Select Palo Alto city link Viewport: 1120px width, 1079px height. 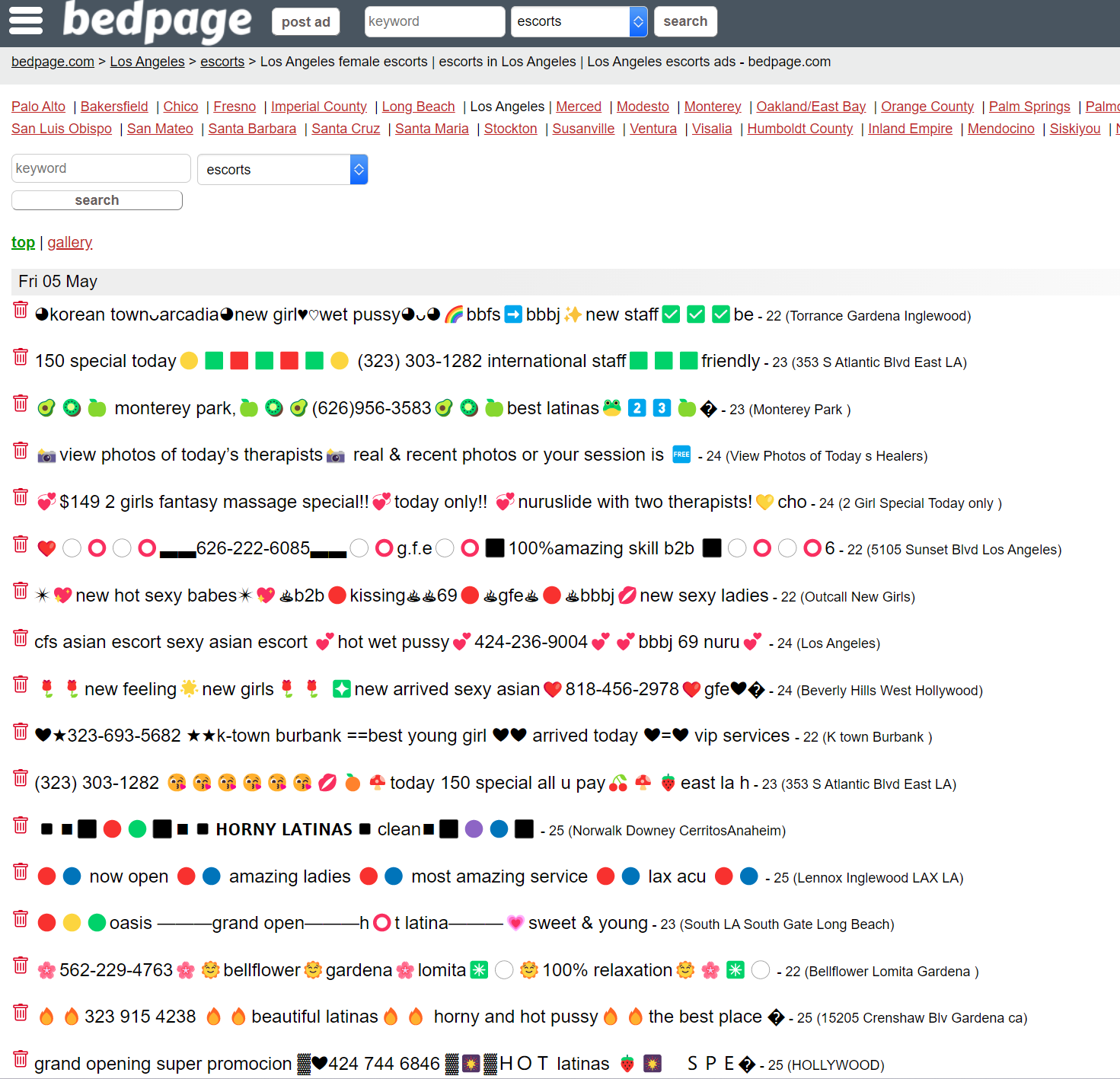pos(38,107)
